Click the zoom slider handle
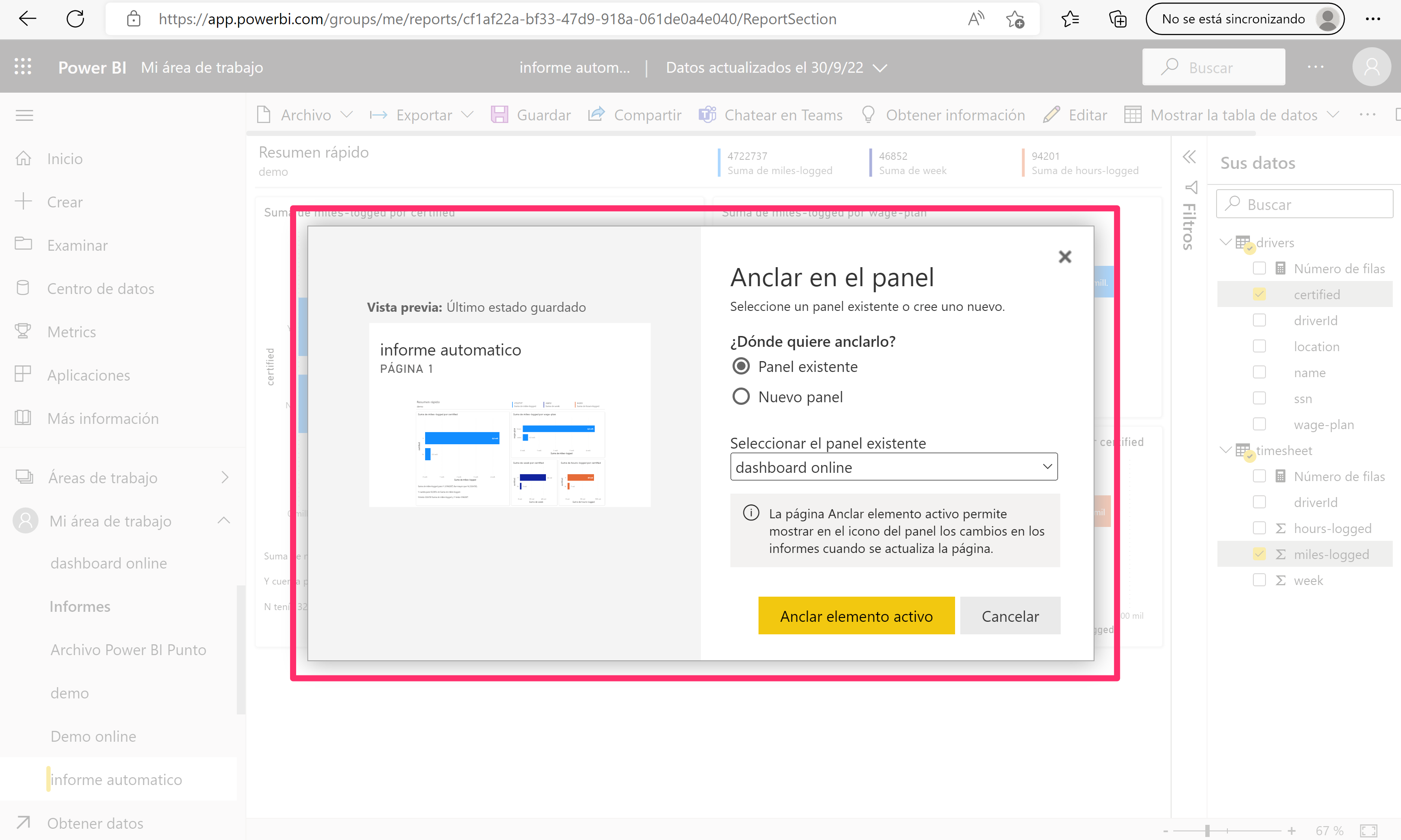This screenshot has width=1401, height=840. click(x=1207, y=830)
